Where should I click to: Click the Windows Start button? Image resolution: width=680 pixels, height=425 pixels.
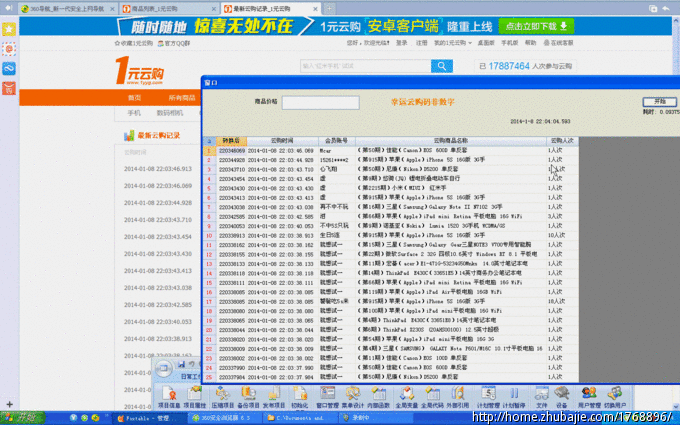click(x=23, y=418)
